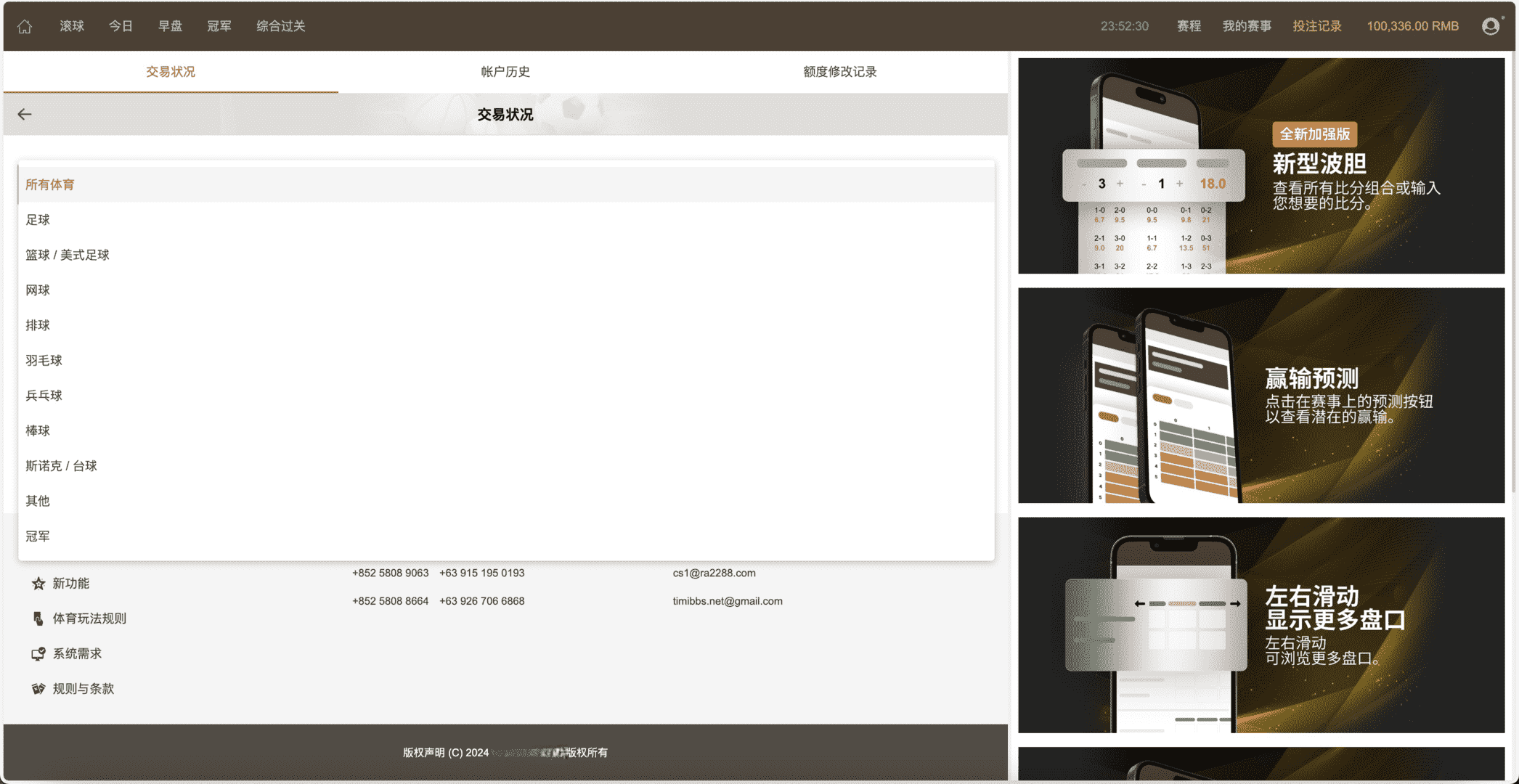
Task: Click the 赢输预测 promo banner
Action: (x=1261, y=396)
